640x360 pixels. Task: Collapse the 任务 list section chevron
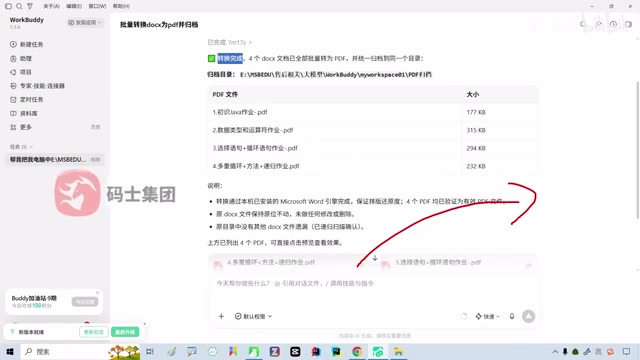point(31,147)
